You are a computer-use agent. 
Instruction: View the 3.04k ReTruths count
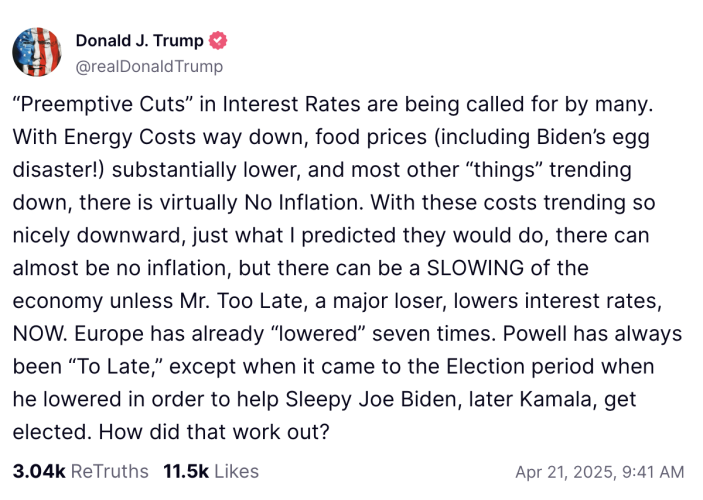(x=80, y=471)
